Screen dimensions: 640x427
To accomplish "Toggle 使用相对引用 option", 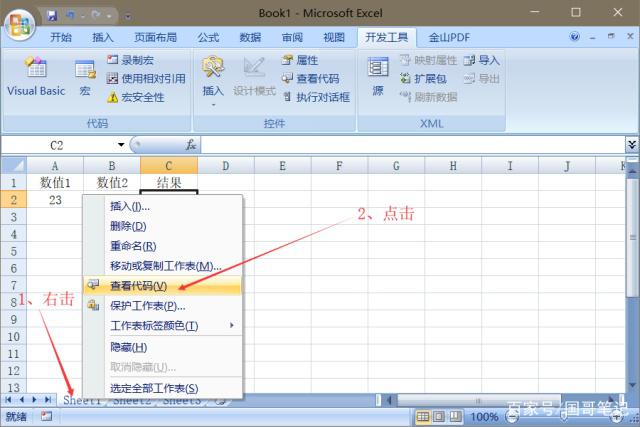I will [146, 78].
